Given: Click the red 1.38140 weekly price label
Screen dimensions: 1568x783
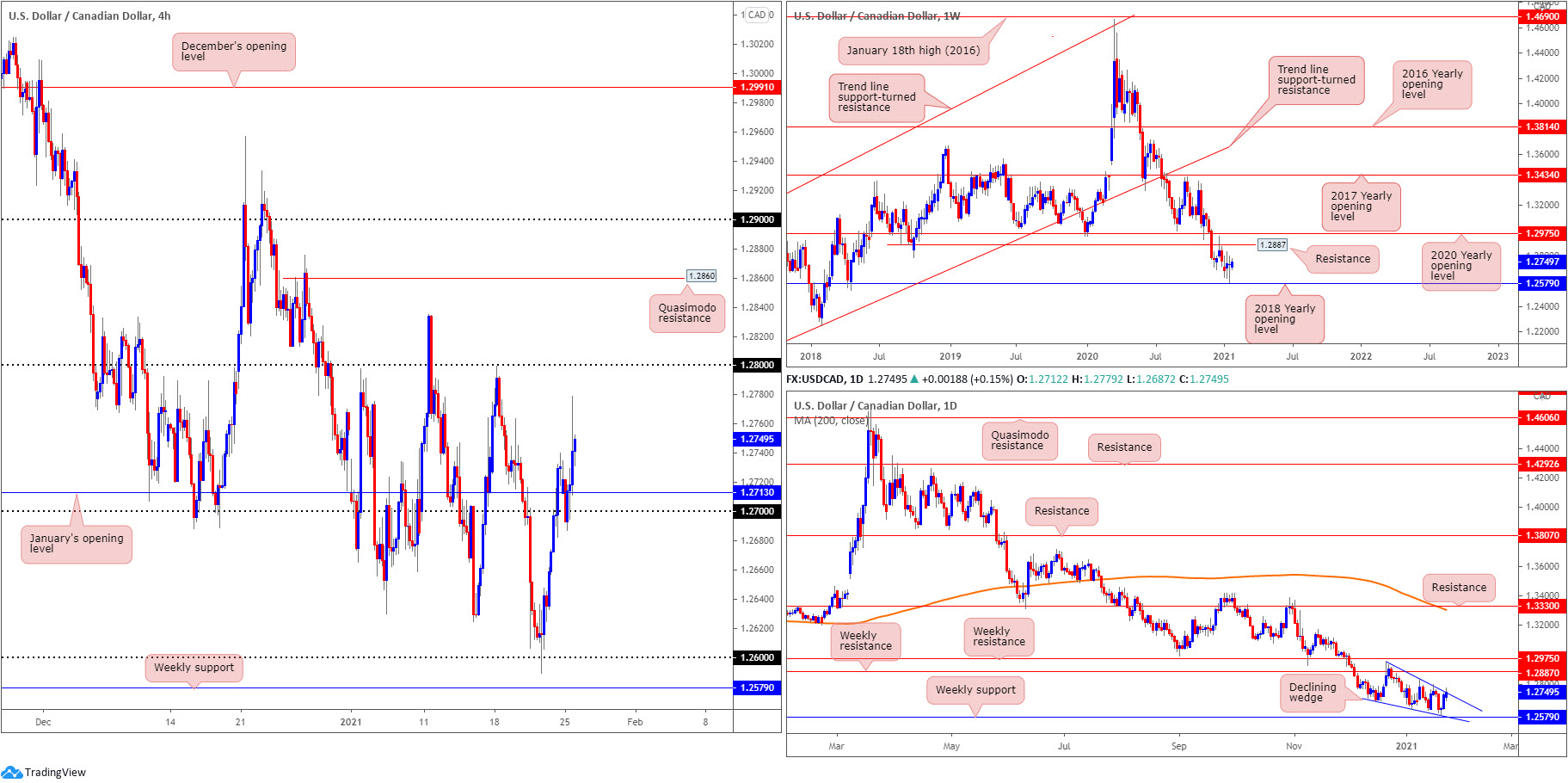Looking at the screenshot, I should 1541,126.
